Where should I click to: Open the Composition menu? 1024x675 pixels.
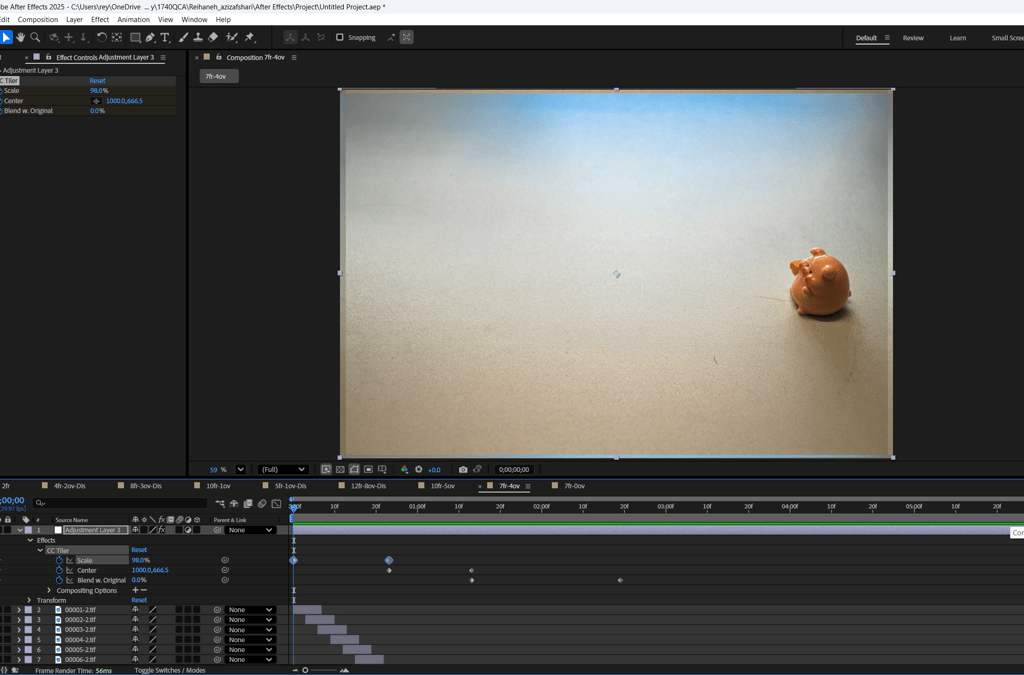tap(38, 20)
